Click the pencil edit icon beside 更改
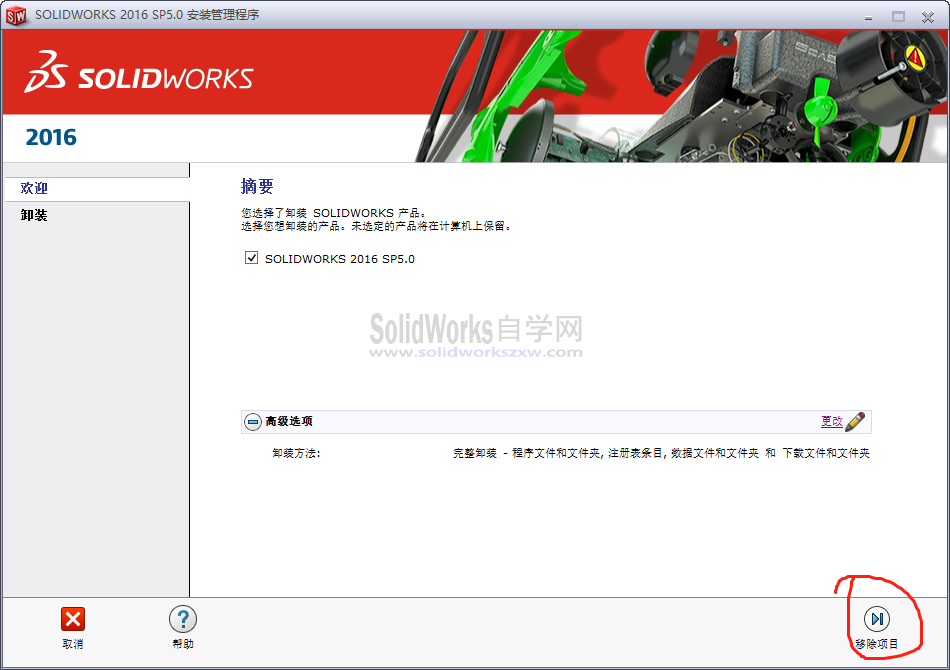Viewport: 950px width, 670px height. pyautogui.click(x=855, y=421)
